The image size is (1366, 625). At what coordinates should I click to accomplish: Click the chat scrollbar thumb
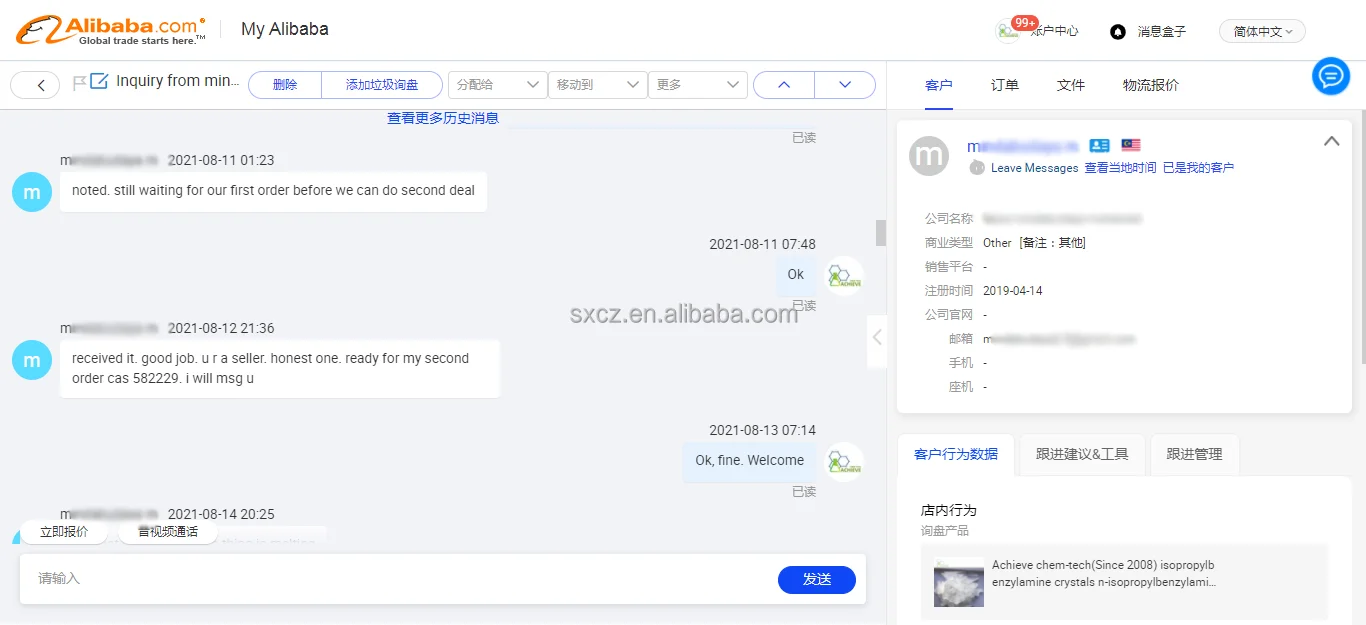(x=881, y=233)
